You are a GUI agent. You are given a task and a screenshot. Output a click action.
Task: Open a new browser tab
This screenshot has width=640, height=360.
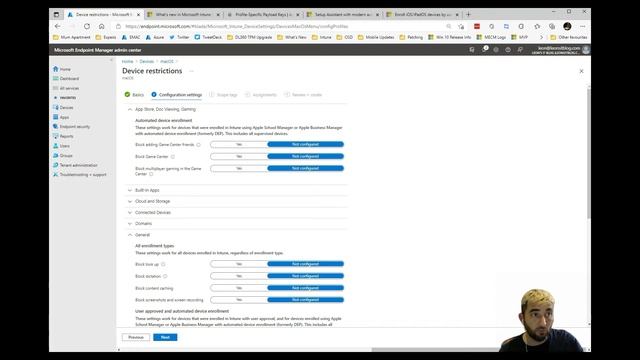tap(468, 14)
